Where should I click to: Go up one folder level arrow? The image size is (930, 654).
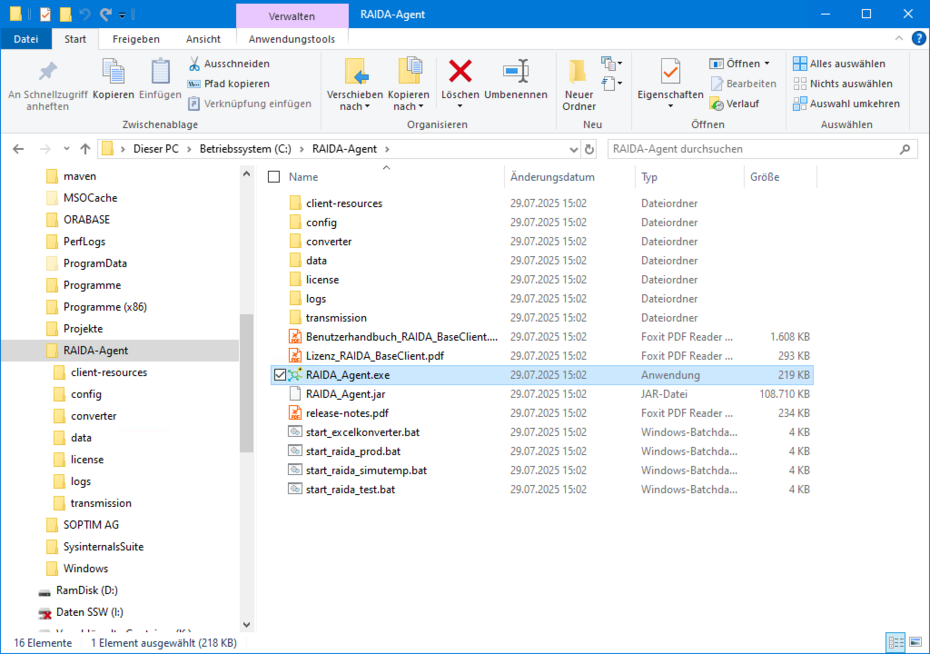click(85, 149)
